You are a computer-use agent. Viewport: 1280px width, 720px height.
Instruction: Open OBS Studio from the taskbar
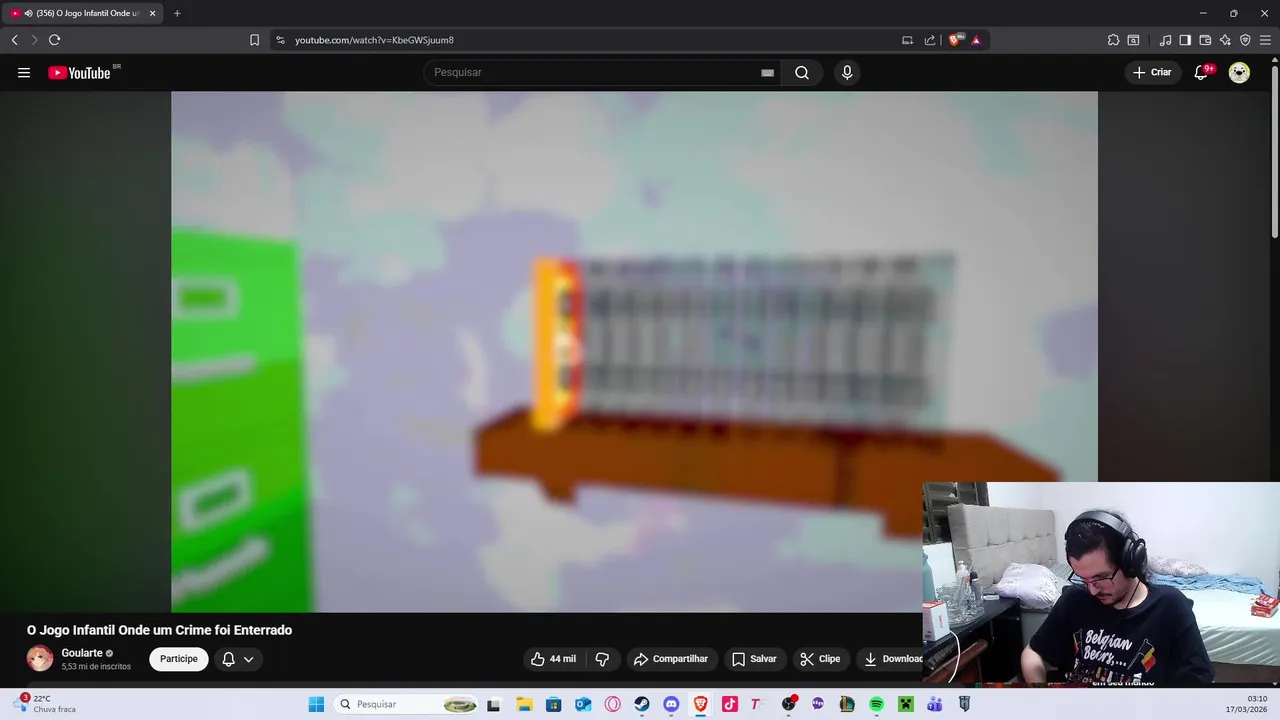click(789, 704)
